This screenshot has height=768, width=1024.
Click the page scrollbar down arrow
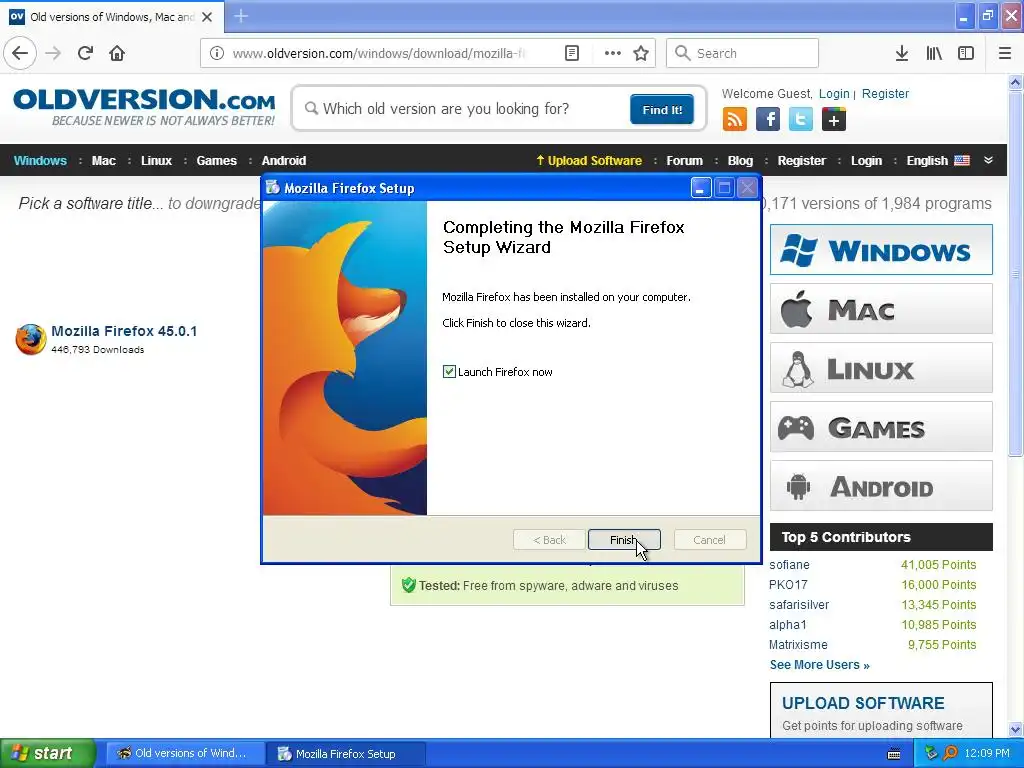(x=1016, y=729)
